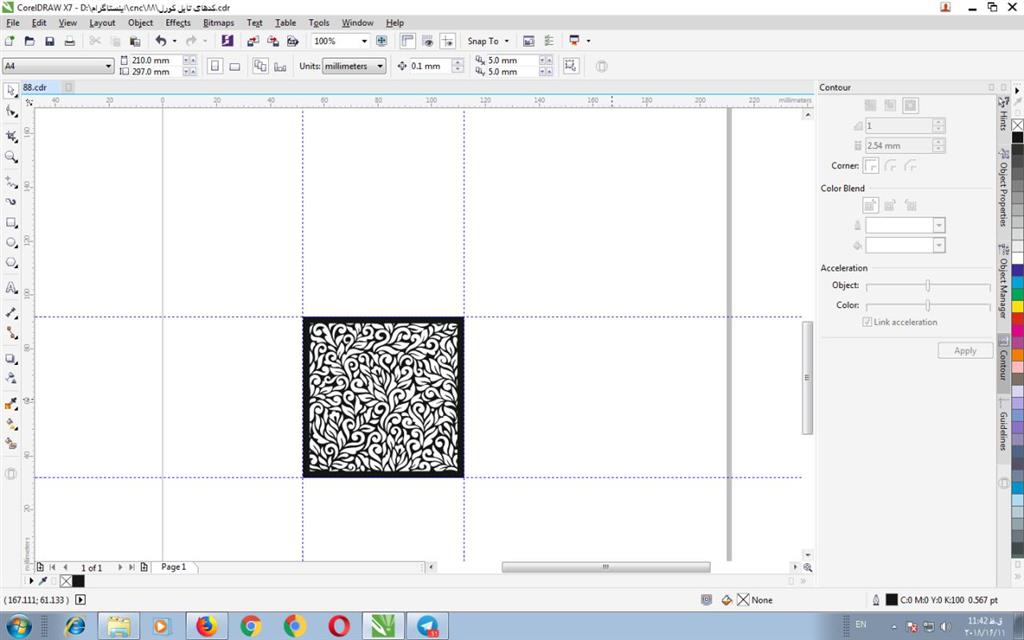Open the zoom level 100% dropdown
1024x640 pixels.
coord(365,41)
